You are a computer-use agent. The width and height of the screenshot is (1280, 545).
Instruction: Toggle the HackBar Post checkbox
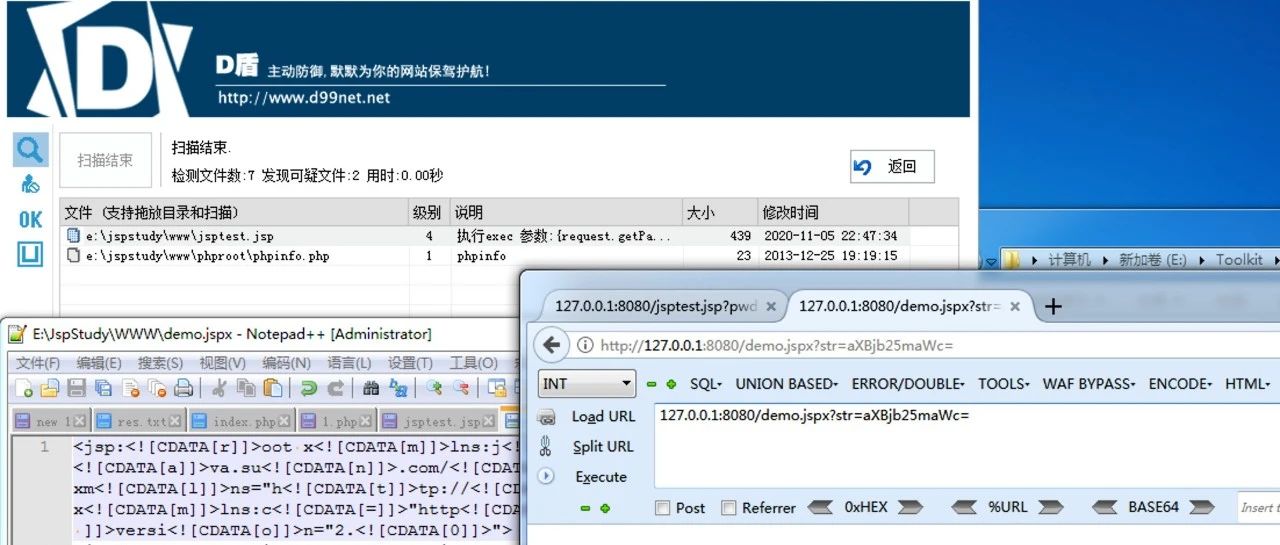pos(662,508)
